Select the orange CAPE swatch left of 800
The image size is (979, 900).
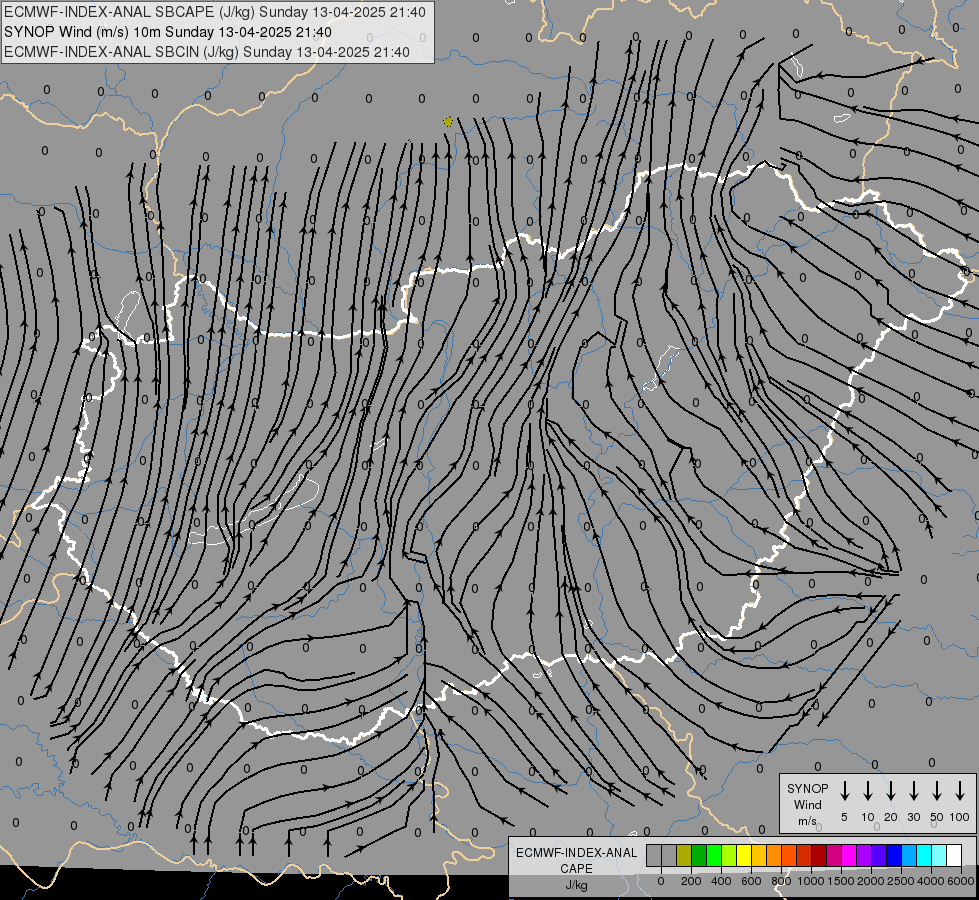point(774,855)
